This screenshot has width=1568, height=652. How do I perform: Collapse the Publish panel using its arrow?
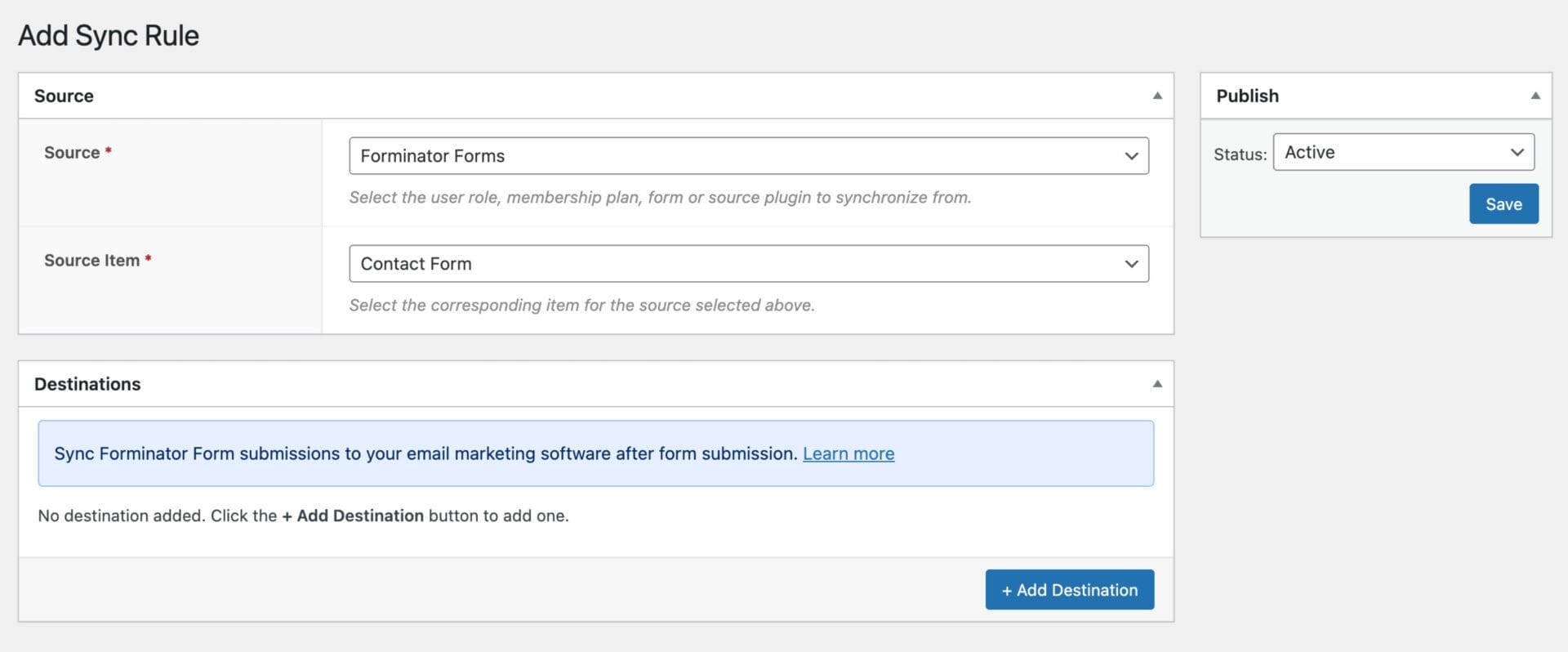1535,96
